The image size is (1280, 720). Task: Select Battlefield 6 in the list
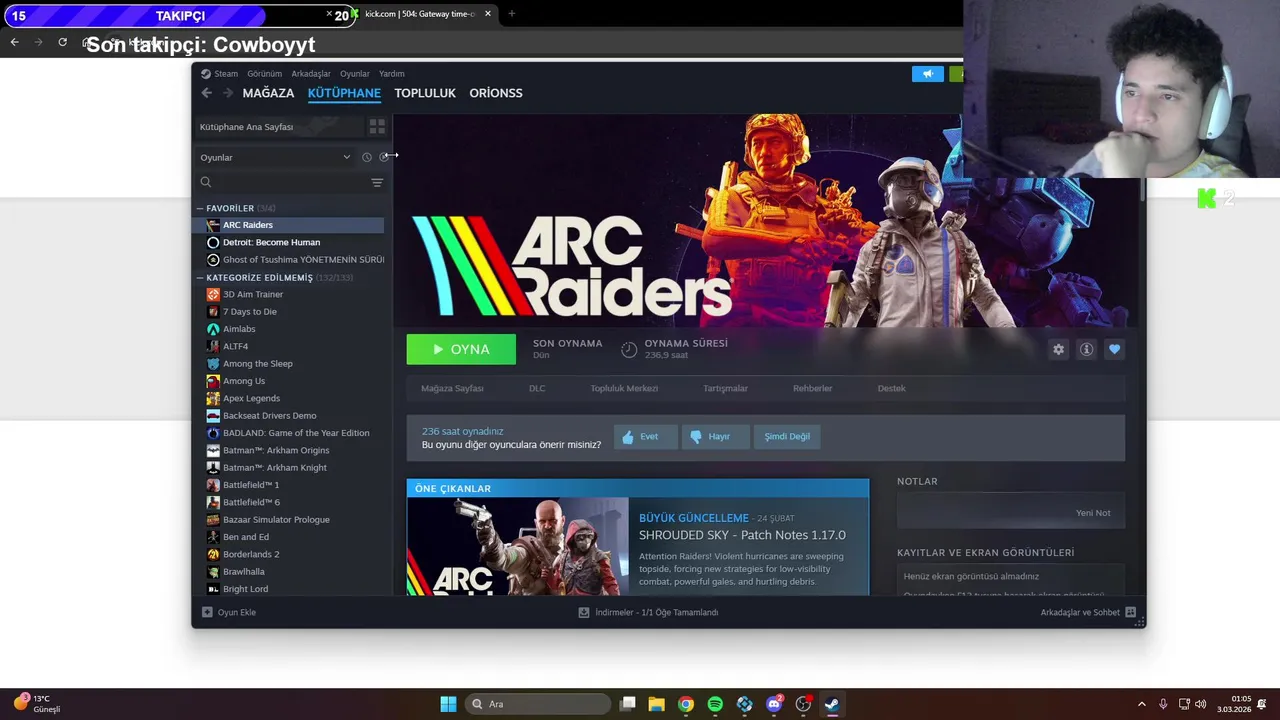tap(288, 502)
